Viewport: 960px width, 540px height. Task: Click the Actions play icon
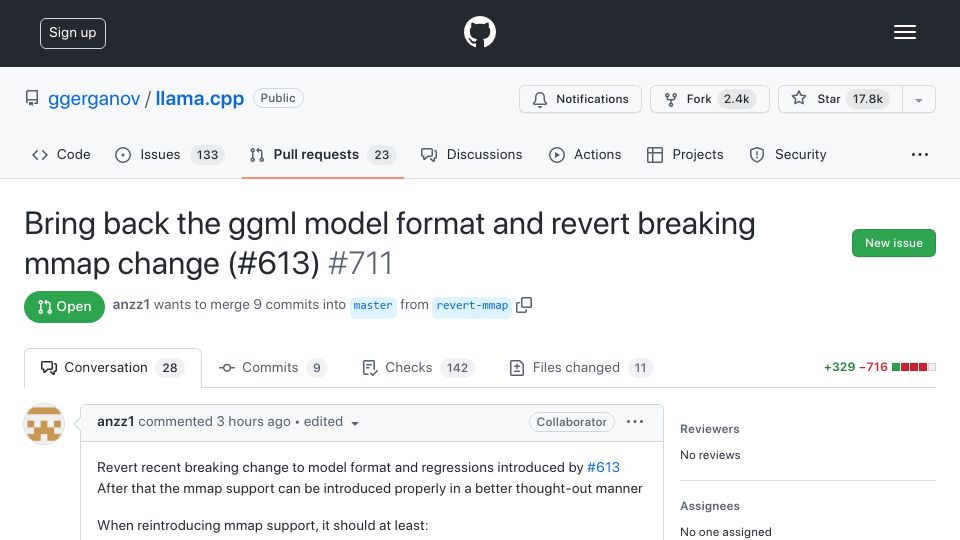[557, 155]
